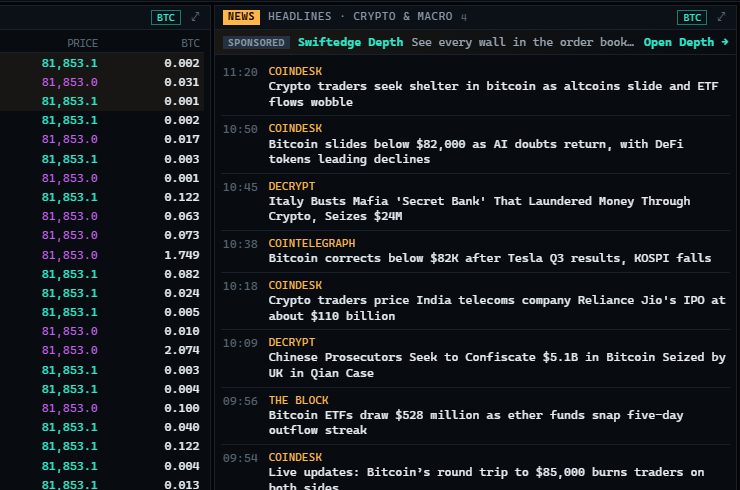This screenshot has width=740, height=490.
Task: Select the trade row with amount 0.100
Action: coord(102,408)
